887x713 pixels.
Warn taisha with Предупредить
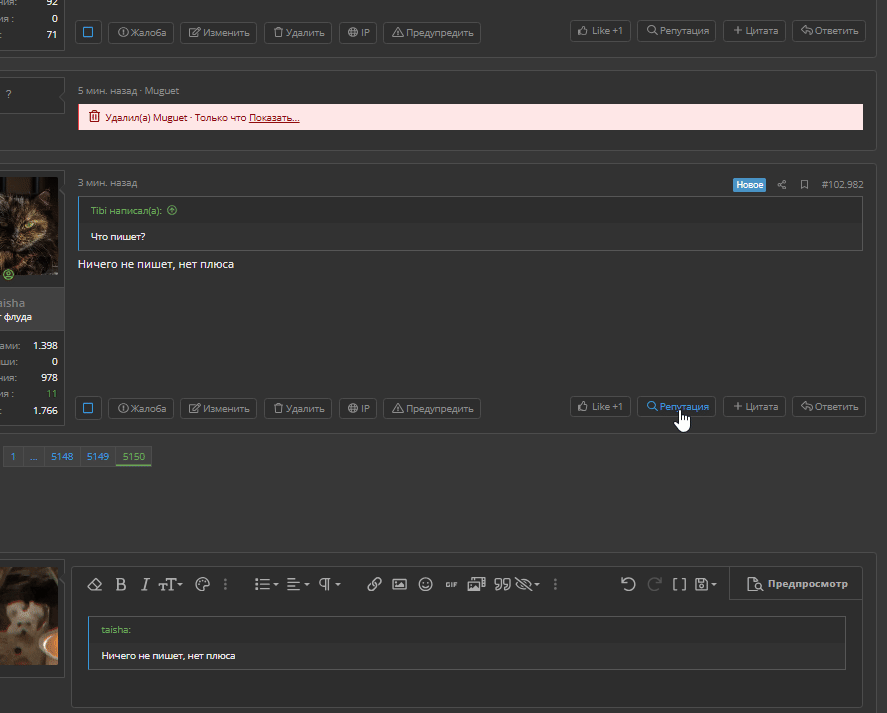click(x=432, y=408)
